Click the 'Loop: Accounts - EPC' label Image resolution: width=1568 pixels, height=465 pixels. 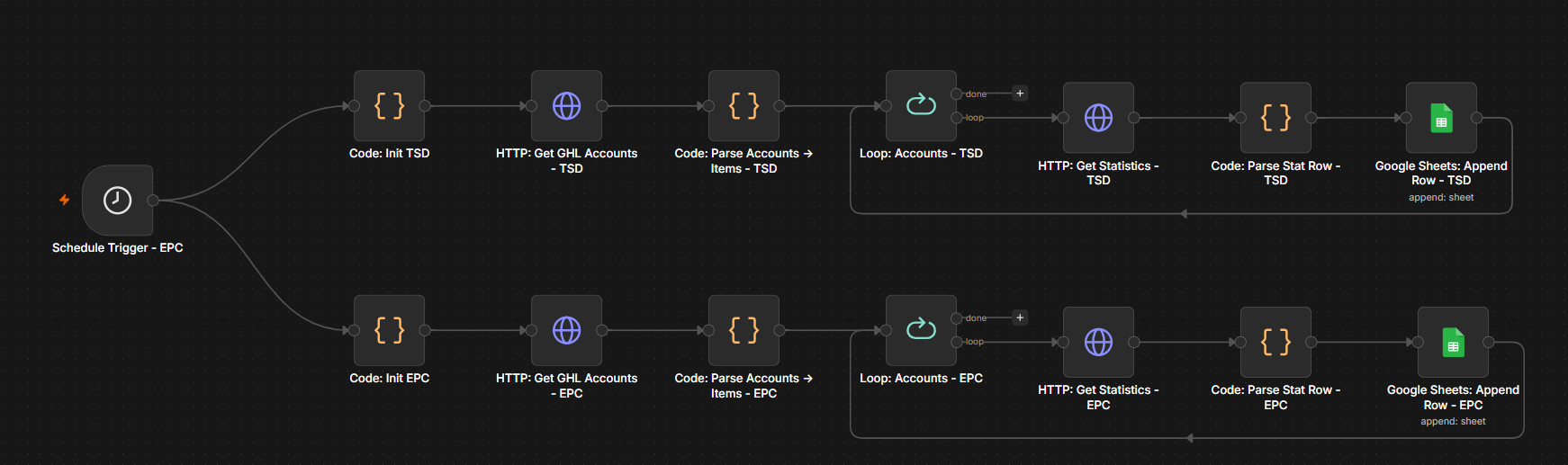tap(921, 379)
